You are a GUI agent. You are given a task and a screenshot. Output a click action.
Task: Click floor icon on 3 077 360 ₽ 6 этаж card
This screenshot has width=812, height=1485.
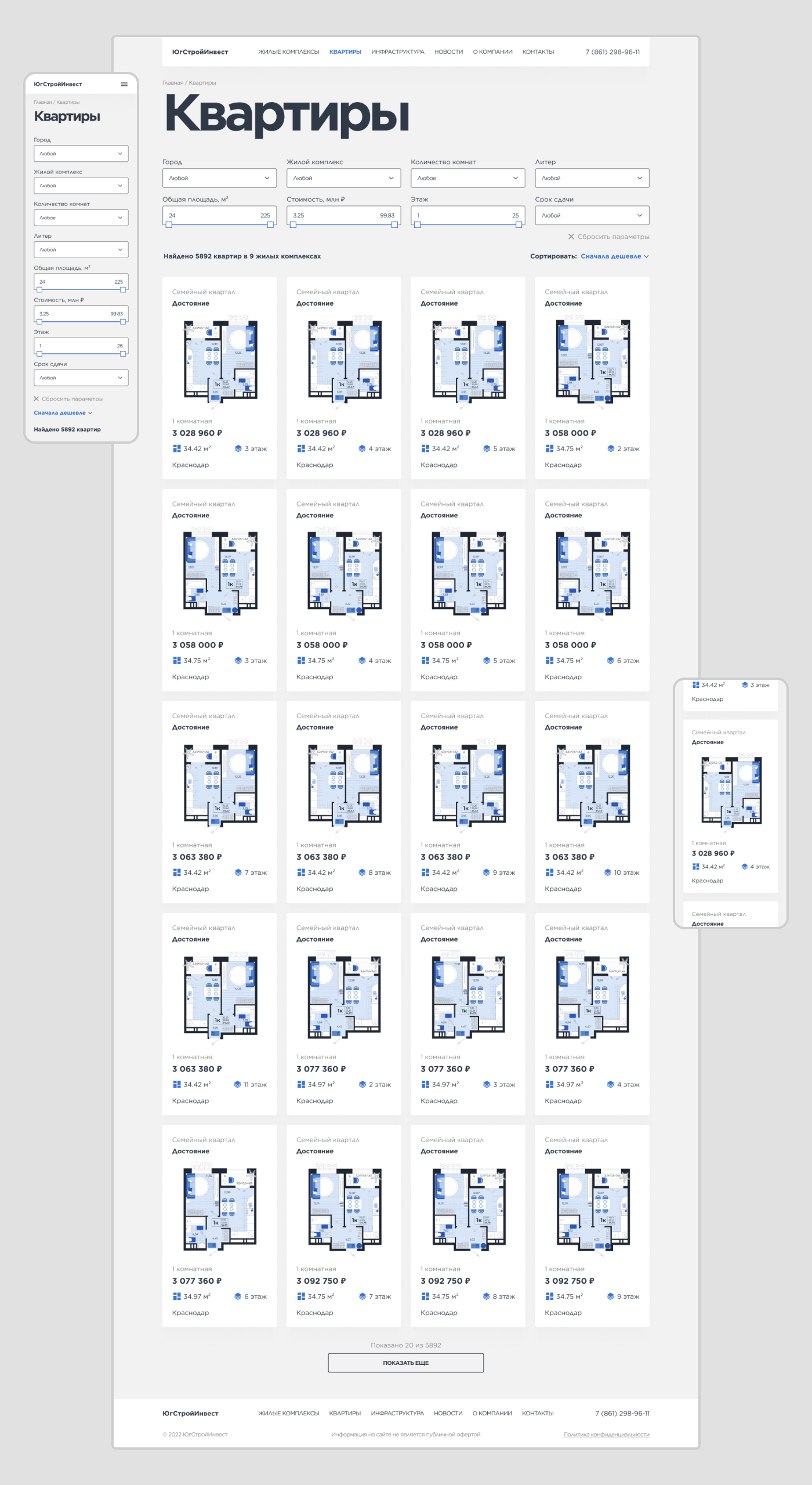pos(237,1296)
